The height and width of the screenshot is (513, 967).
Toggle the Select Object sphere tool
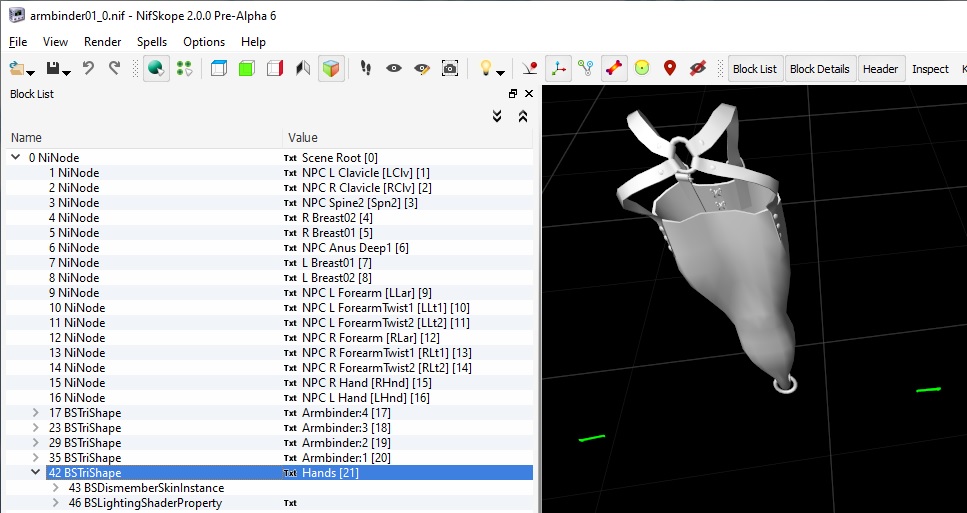[156, 68]
